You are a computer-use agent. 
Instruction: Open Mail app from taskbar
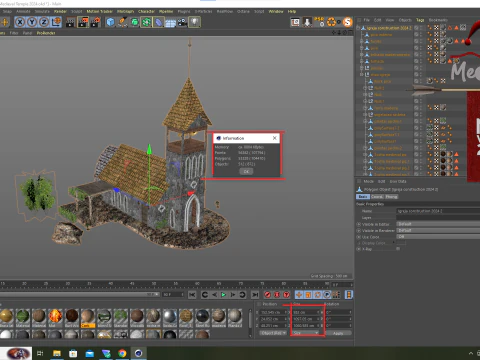89,353
